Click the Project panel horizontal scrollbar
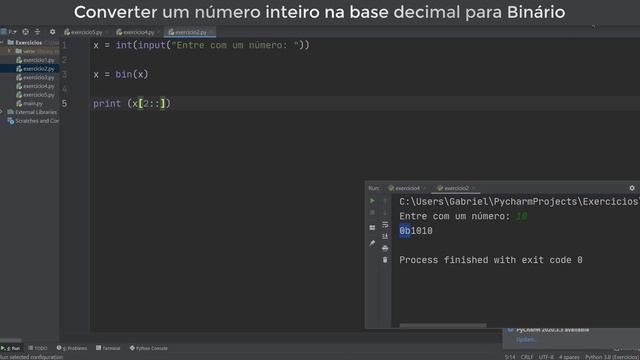The height and width of the screenshot is (360, 640). (x=11, y=340)
